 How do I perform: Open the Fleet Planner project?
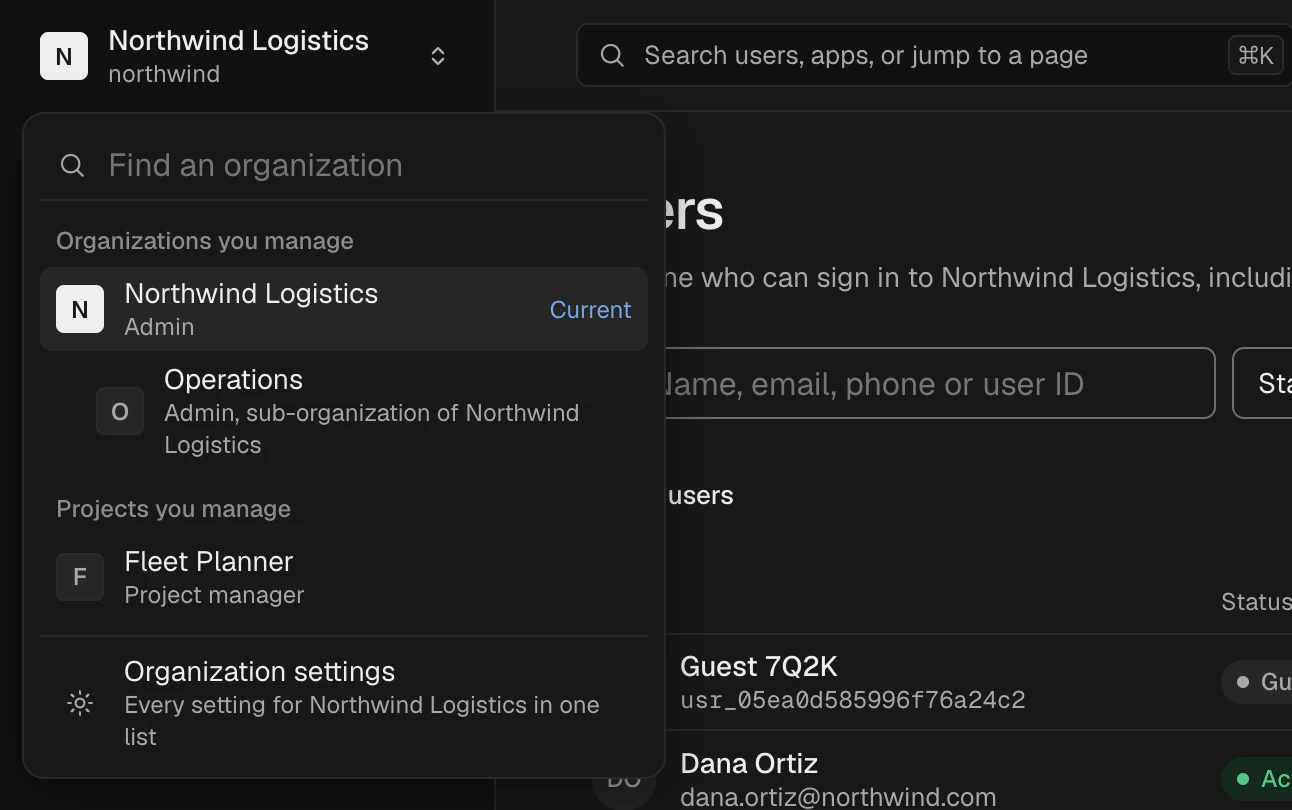(344, 577)
